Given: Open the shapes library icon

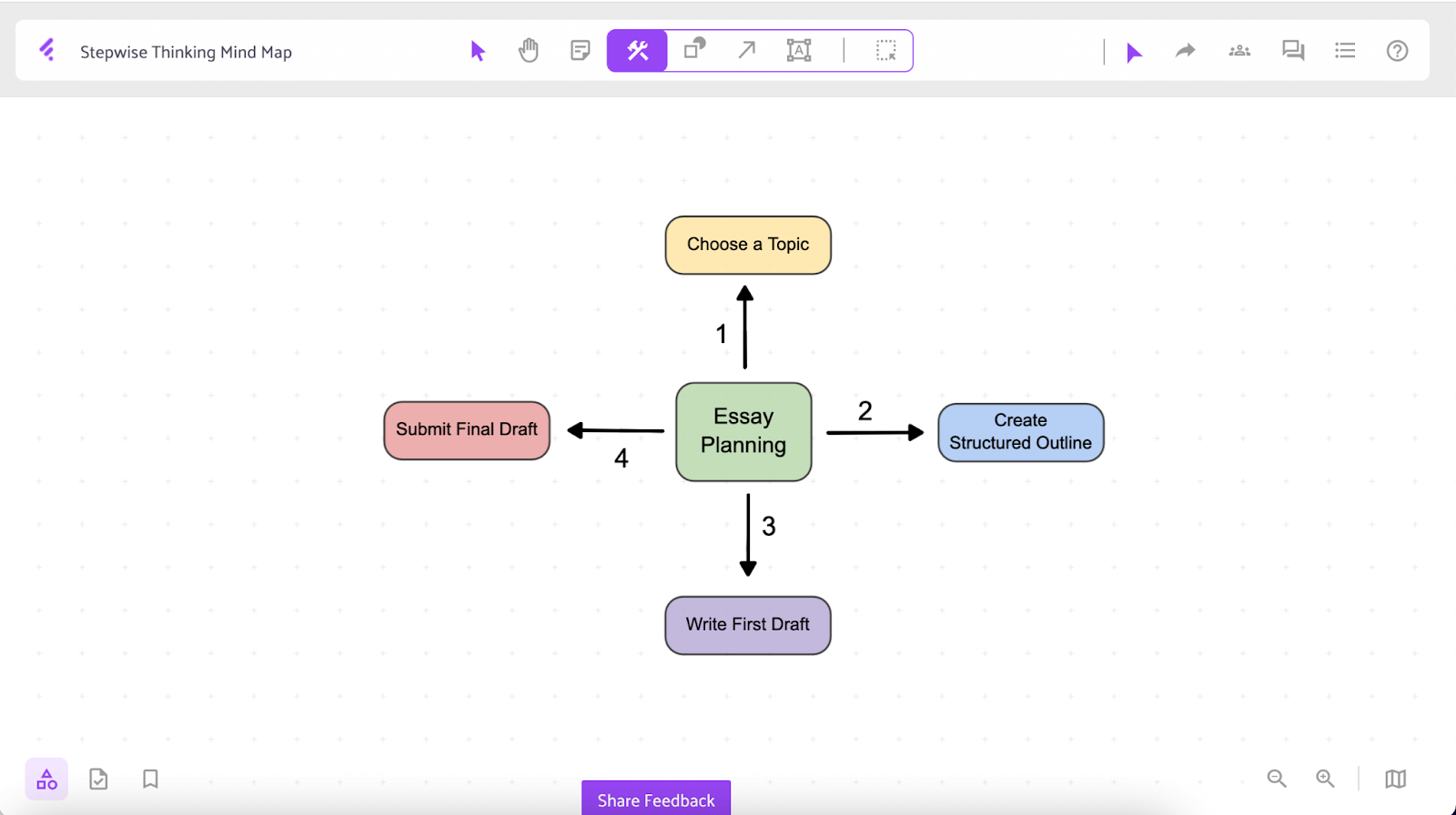Looking at the screenshot, I should pyautogui.click(x=46, y=780).
